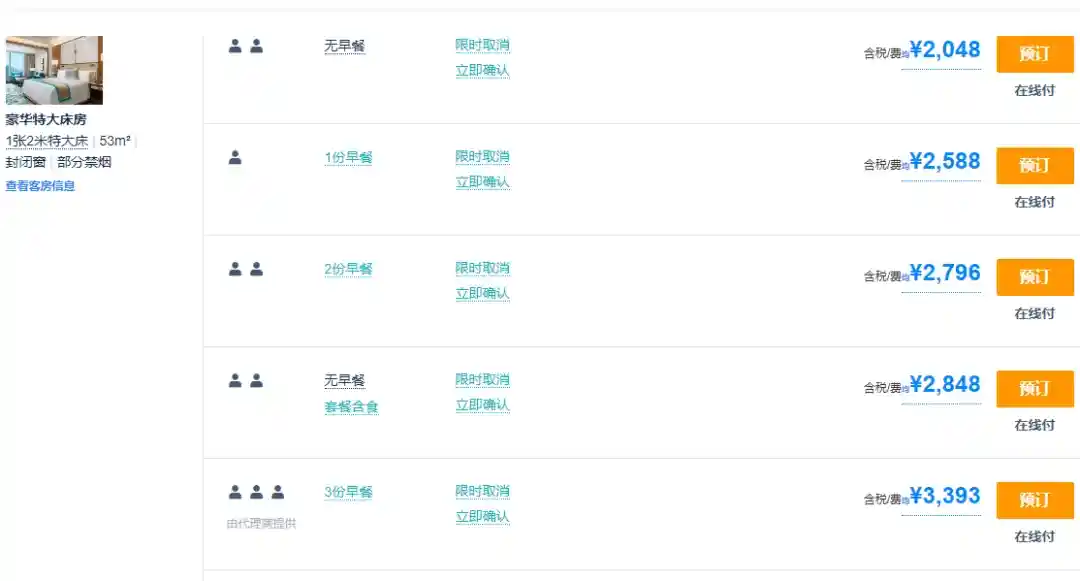The width and height of the screenshot is (1080, 581).
Task: Open the 查看客房信息 link
Action: click(40, 186)
